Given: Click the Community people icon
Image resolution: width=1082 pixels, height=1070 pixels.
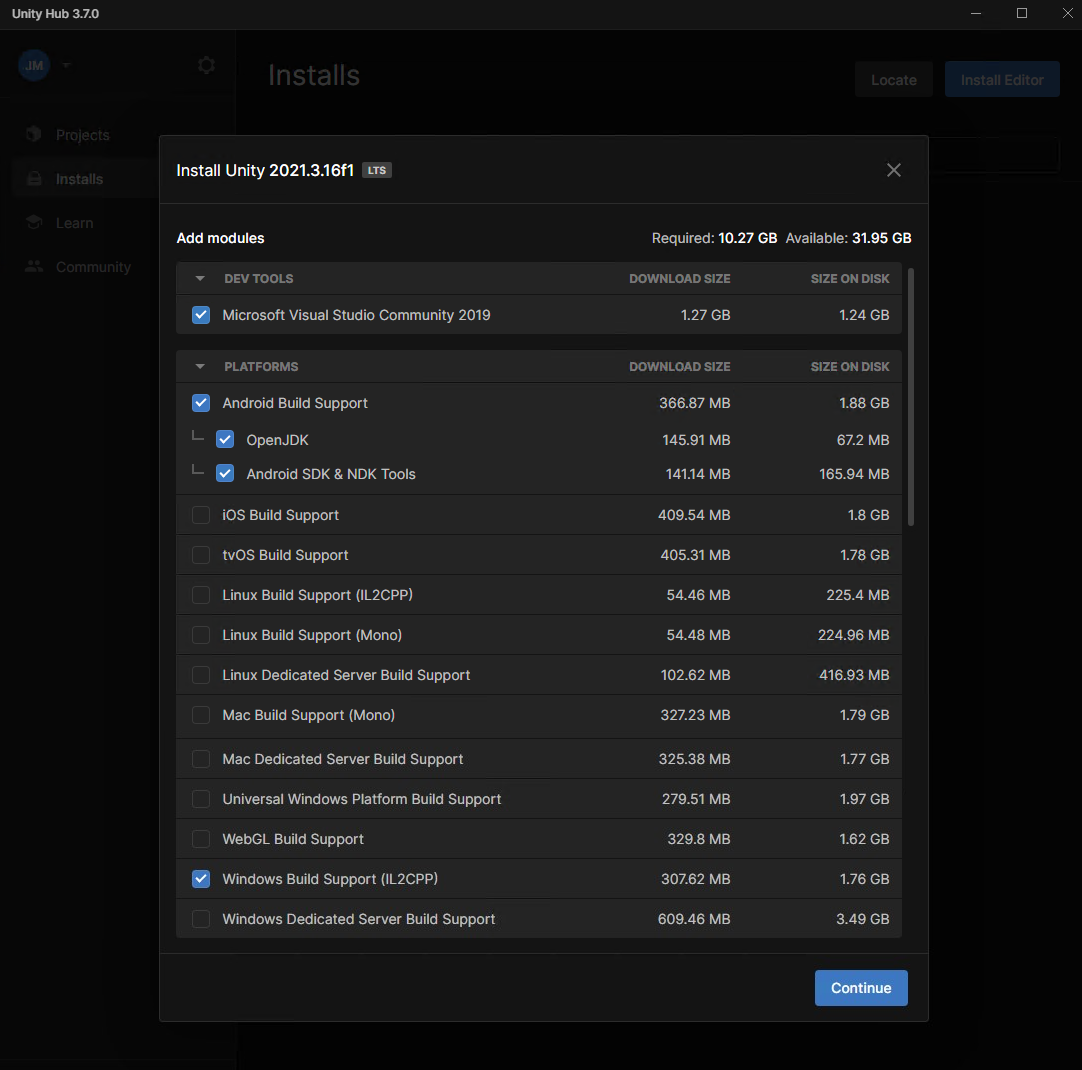Looking at the screenshot, I should coord(35,267).
